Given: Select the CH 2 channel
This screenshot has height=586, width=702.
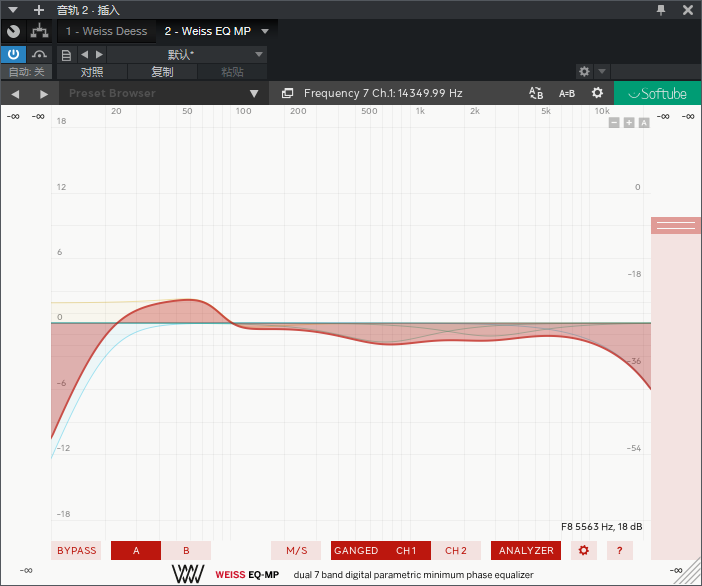Looking at the screenshot, I should 456,551.
